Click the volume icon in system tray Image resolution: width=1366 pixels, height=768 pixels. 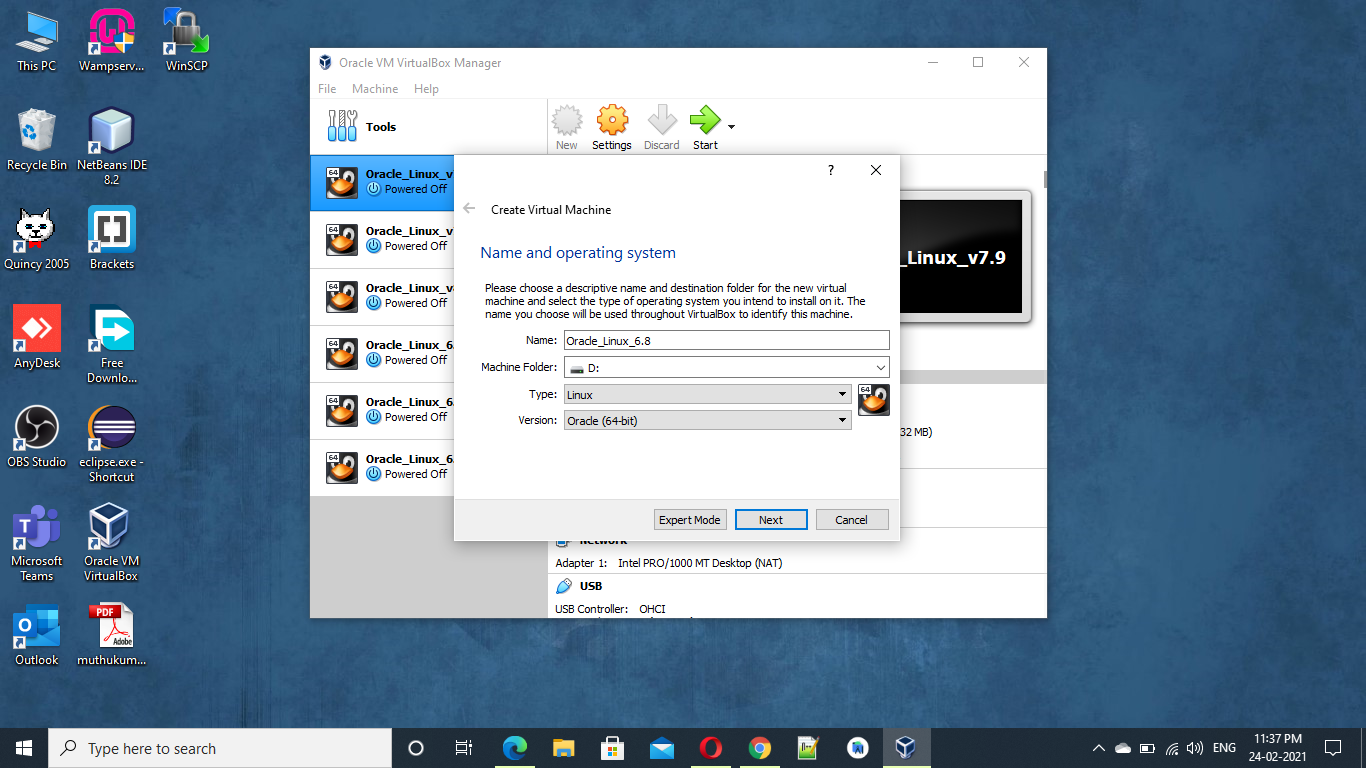point(1194,748)
